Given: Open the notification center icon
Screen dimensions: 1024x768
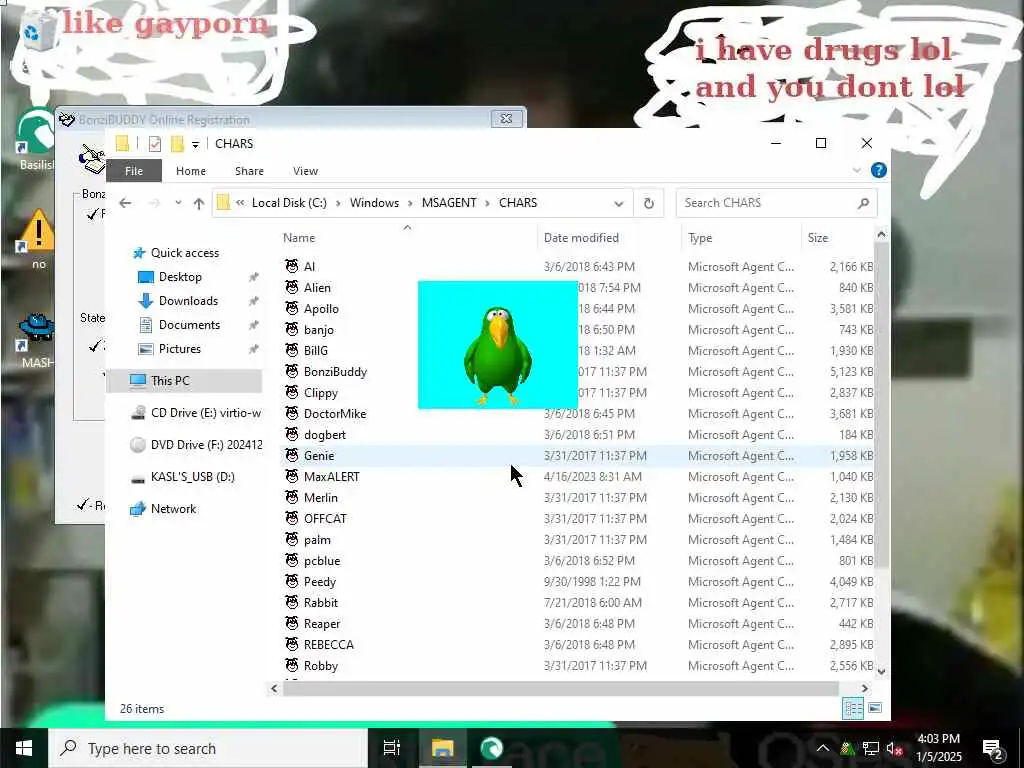Looking at the screenshot, I should [x=993, y=749].
